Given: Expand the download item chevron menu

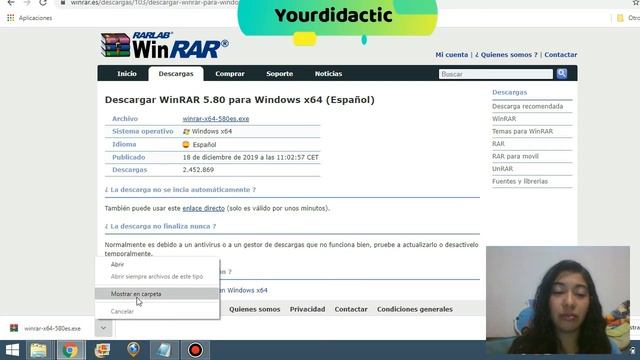Looking at the screenshot, I should click(103, 328).
